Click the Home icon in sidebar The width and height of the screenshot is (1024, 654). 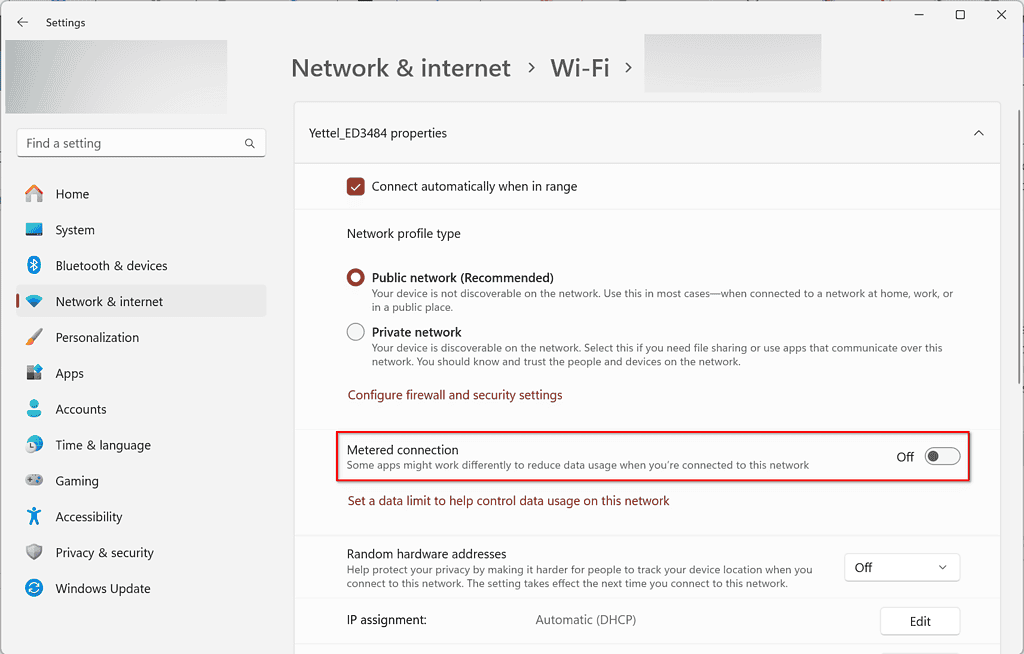[35, 194]
